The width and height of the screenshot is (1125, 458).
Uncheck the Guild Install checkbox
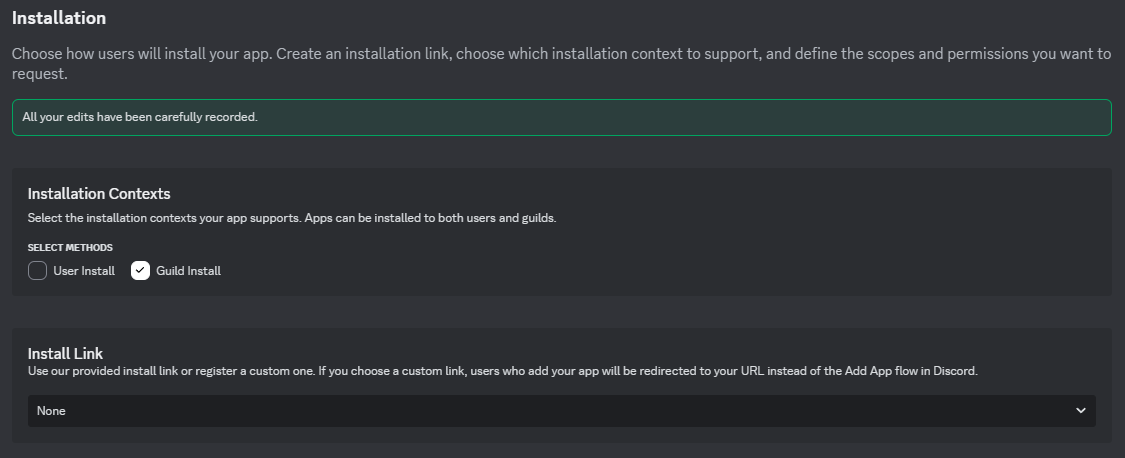[140, 271]
